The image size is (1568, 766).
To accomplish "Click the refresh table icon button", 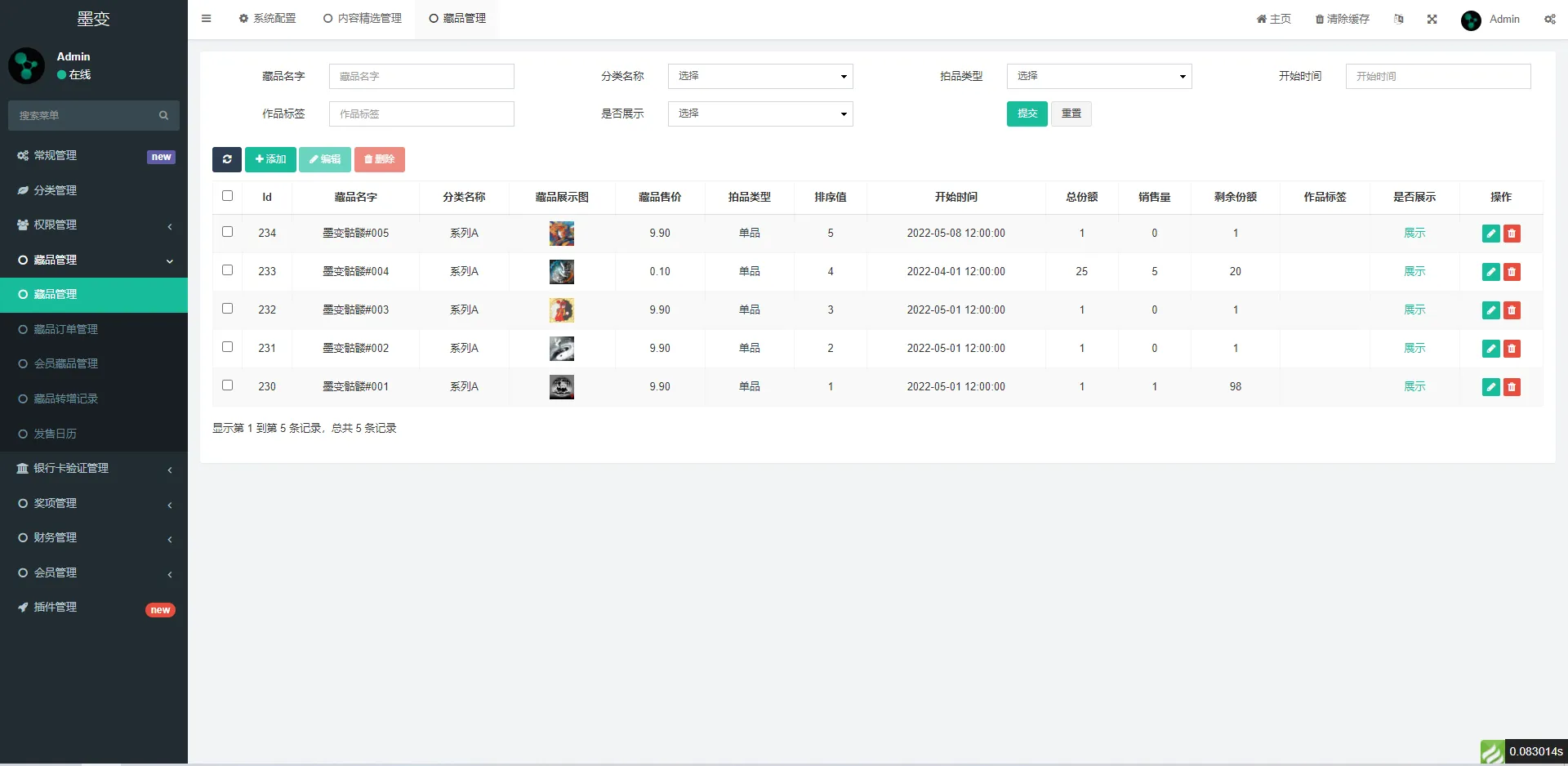I will [226, 159].
